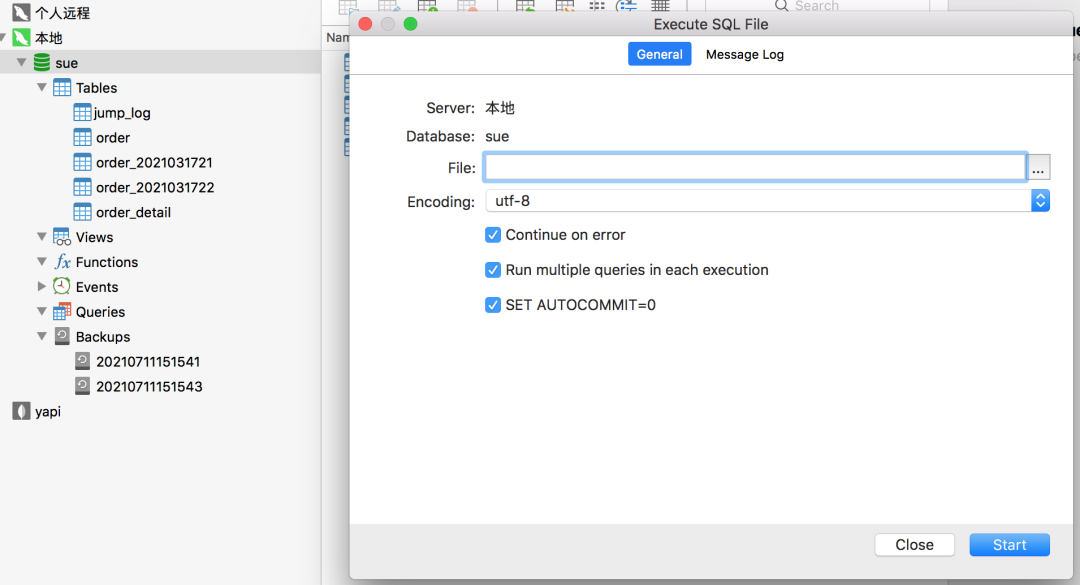The image size is (1080, 585).
Task: Open file browser with the ... button
Action: point(1038,167)
